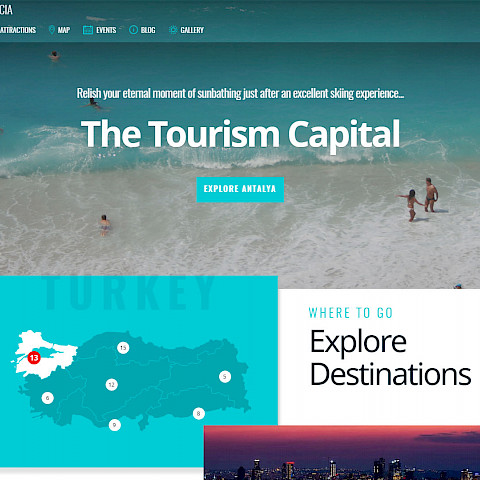Open the Gallery navigation link
Screen dimensions: 480x480
tap(192, 30)
